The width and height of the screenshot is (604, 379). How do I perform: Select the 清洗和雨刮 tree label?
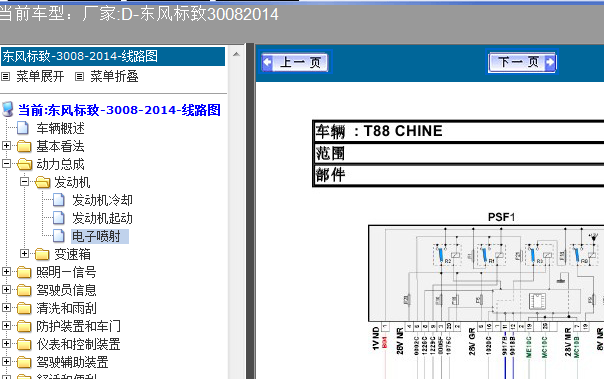[x=66, y=308]
